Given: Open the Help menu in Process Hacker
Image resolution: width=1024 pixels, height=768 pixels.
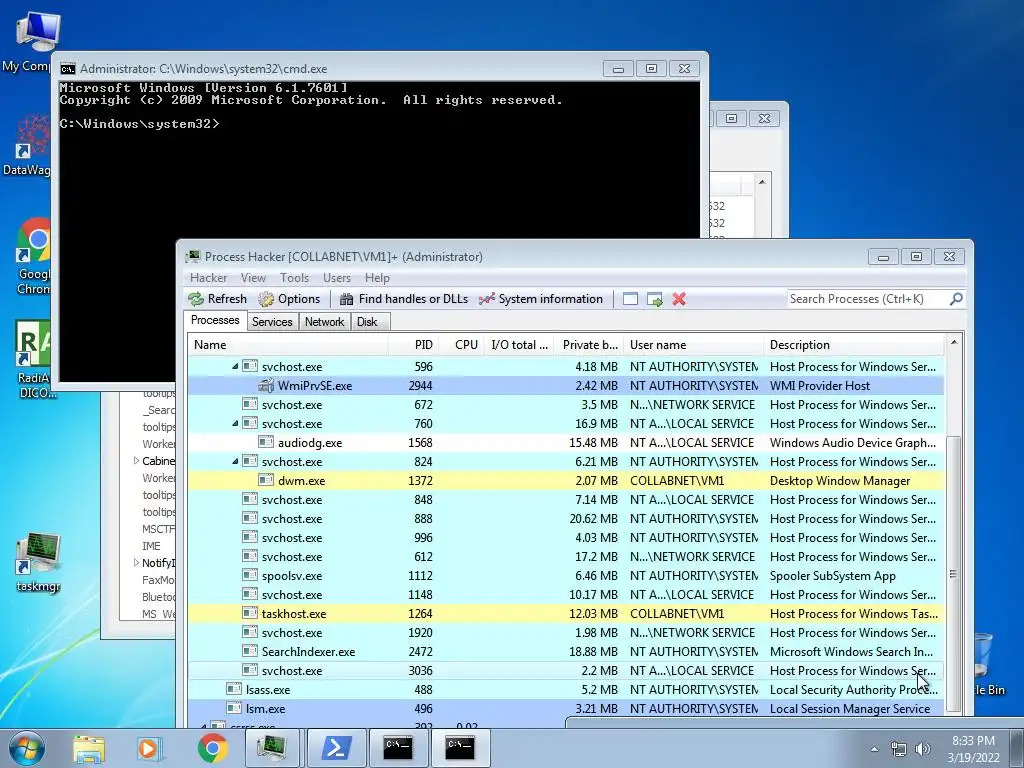Looking at the screenshot, I should point(377,278).
